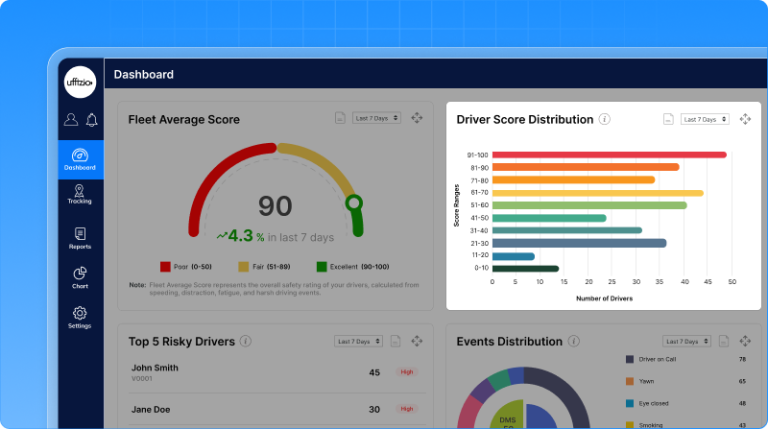Click the 91-100 score range bar

(609, 155)
